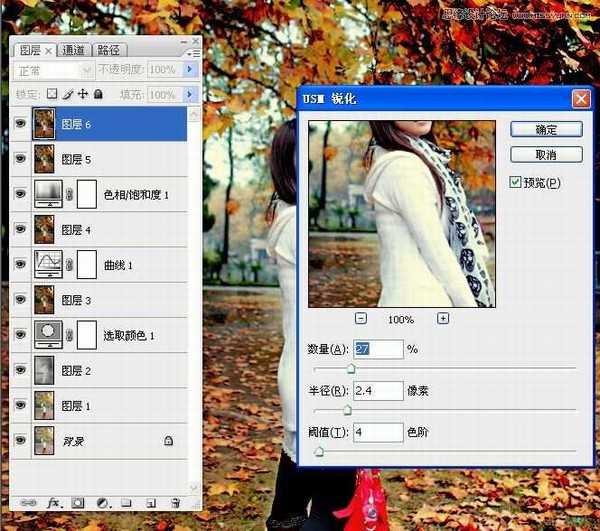Delete layer with the trash icon
The image size is (600, 531).
click(x=176, y=503)
